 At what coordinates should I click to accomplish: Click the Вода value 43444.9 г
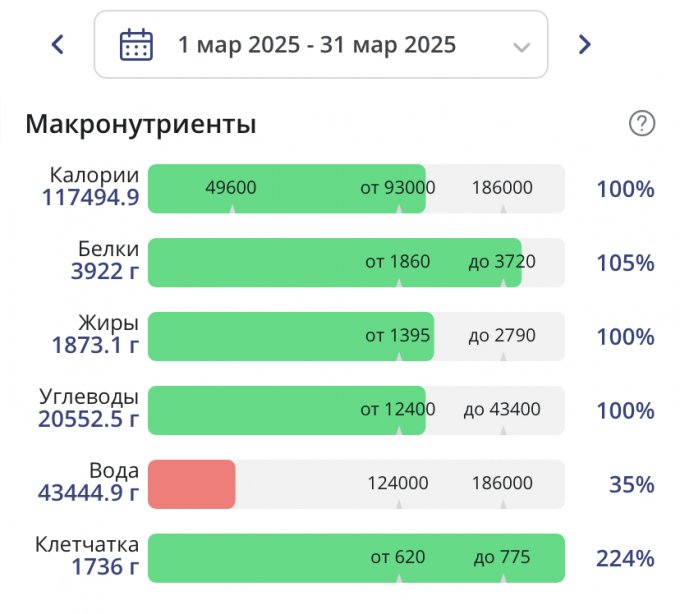[x=88, y=493]
